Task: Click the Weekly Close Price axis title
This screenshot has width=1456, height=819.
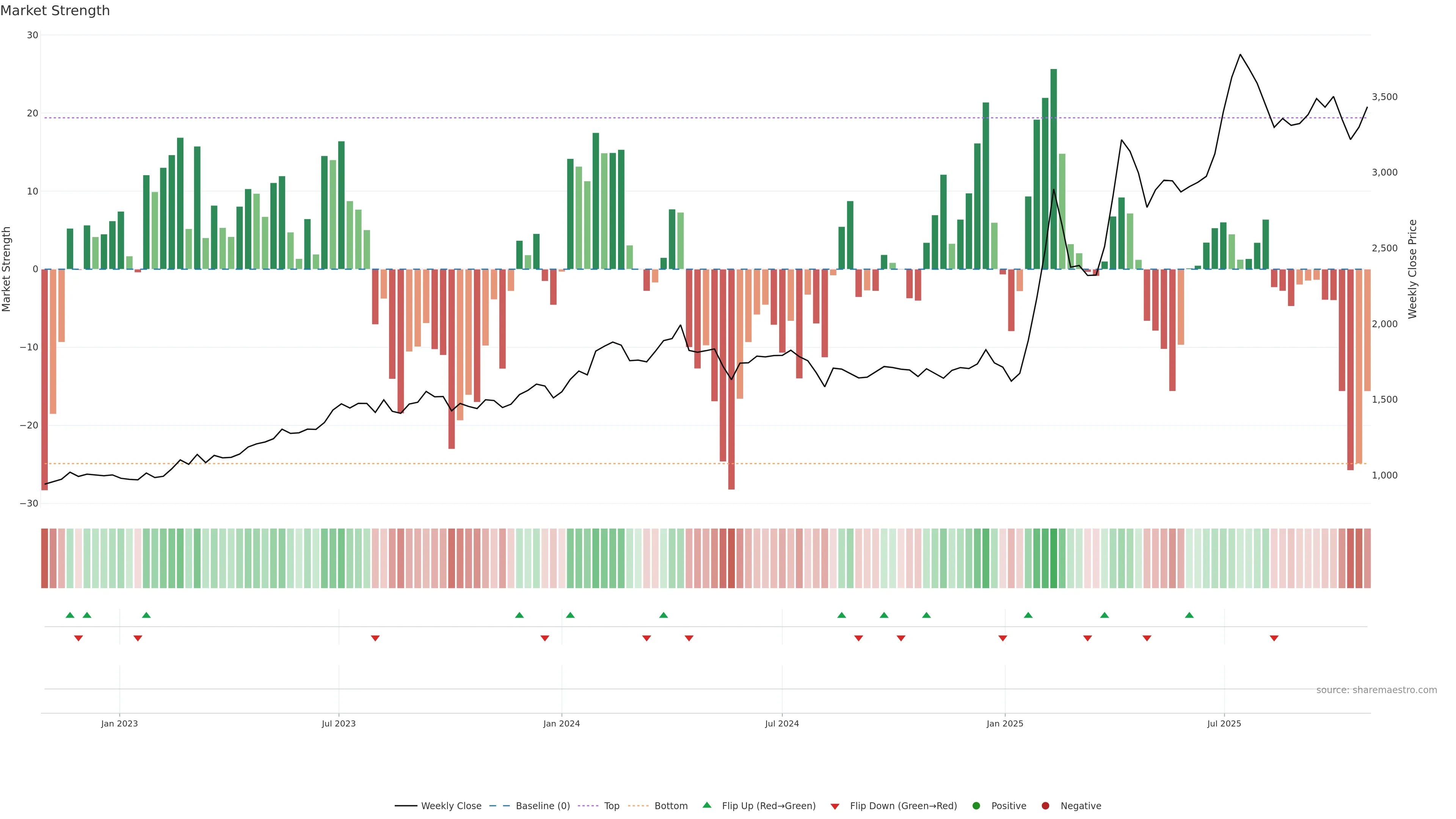Action: tap(1412, 269)
